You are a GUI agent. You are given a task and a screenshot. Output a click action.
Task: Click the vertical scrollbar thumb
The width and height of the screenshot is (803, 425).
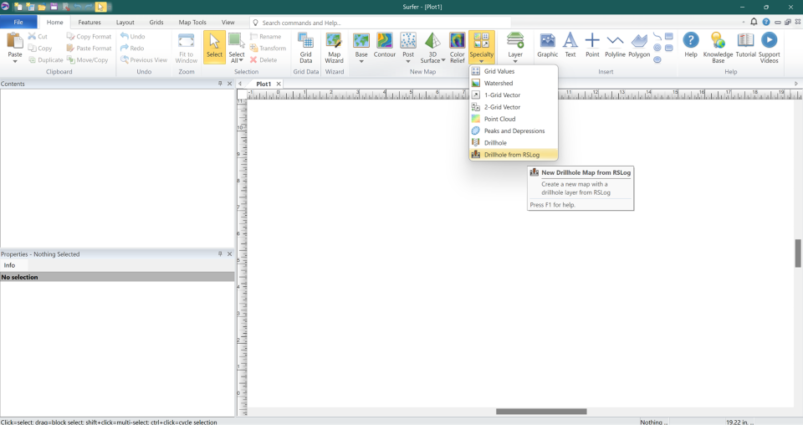[798, 253]
